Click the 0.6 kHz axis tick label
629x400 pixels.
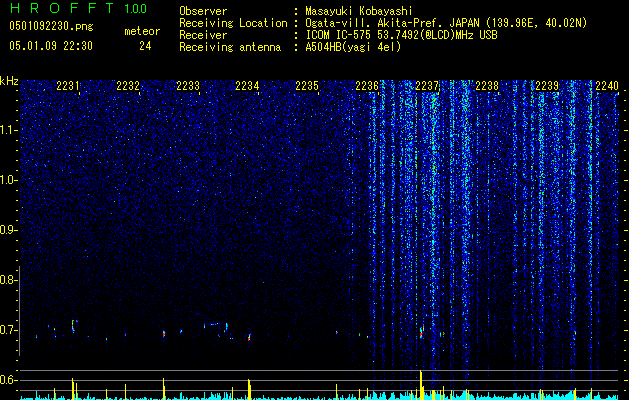click(x=7, y=380)
